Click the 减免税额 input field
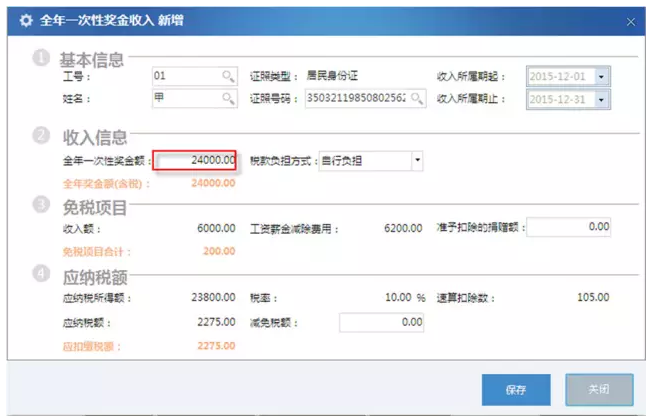Screen dimensions: 653x420 381,322
